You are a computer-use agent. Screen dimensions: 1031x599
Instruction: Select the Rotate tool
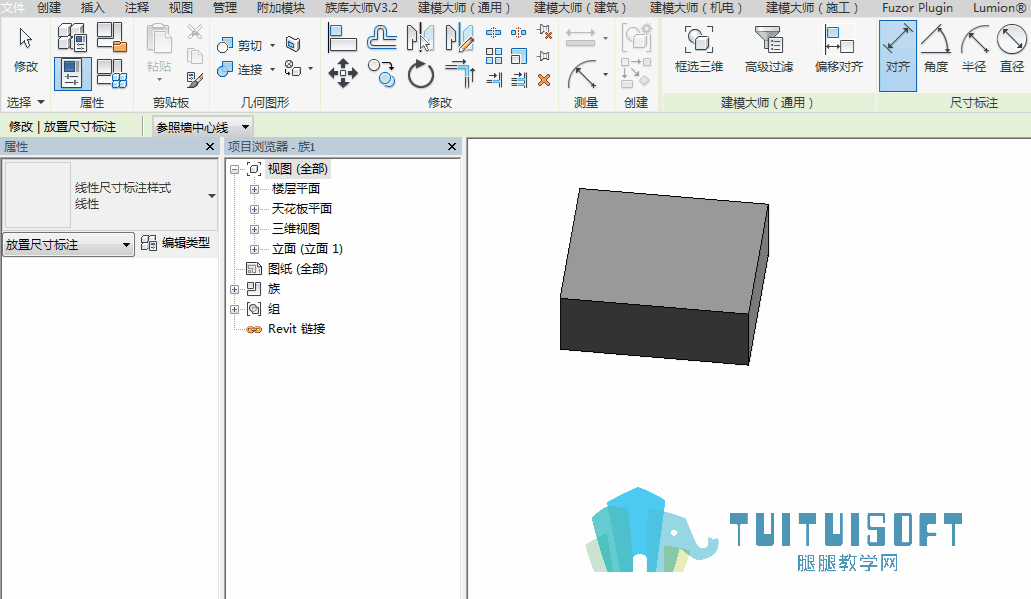[x=420, y=74]
